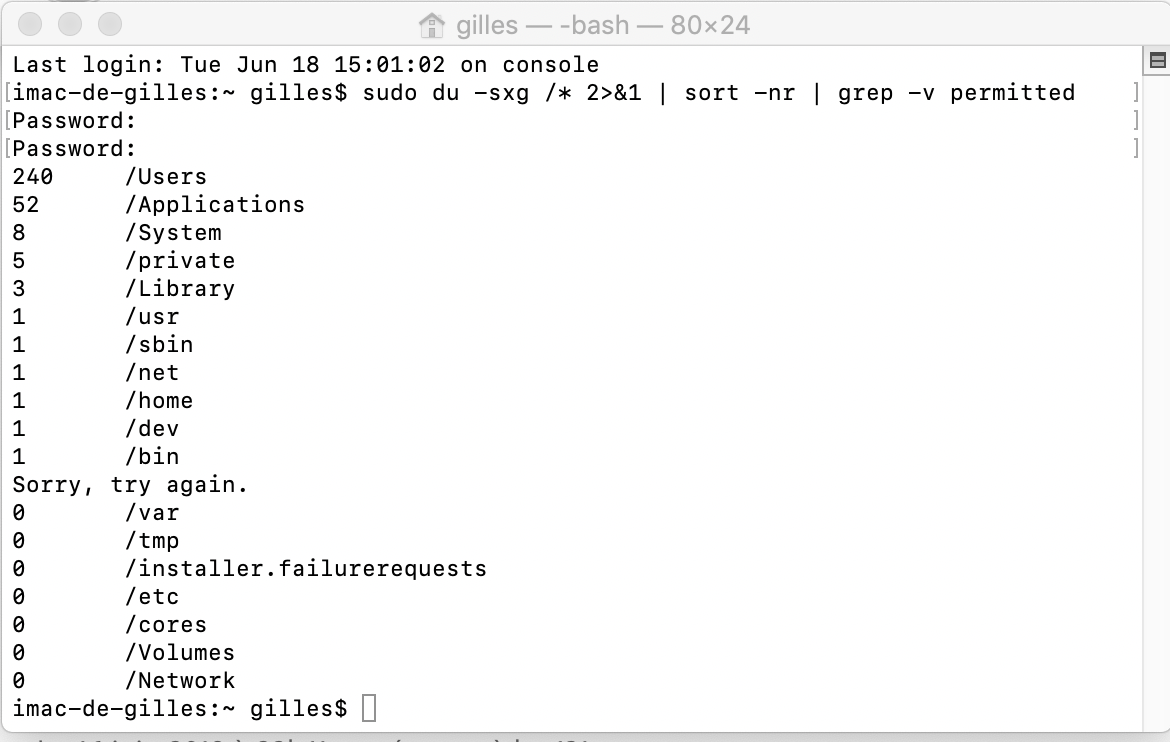Click the split pane icon at top right
The height and width of the screenshot is (742, 1170).
(x=1157, y=62)
